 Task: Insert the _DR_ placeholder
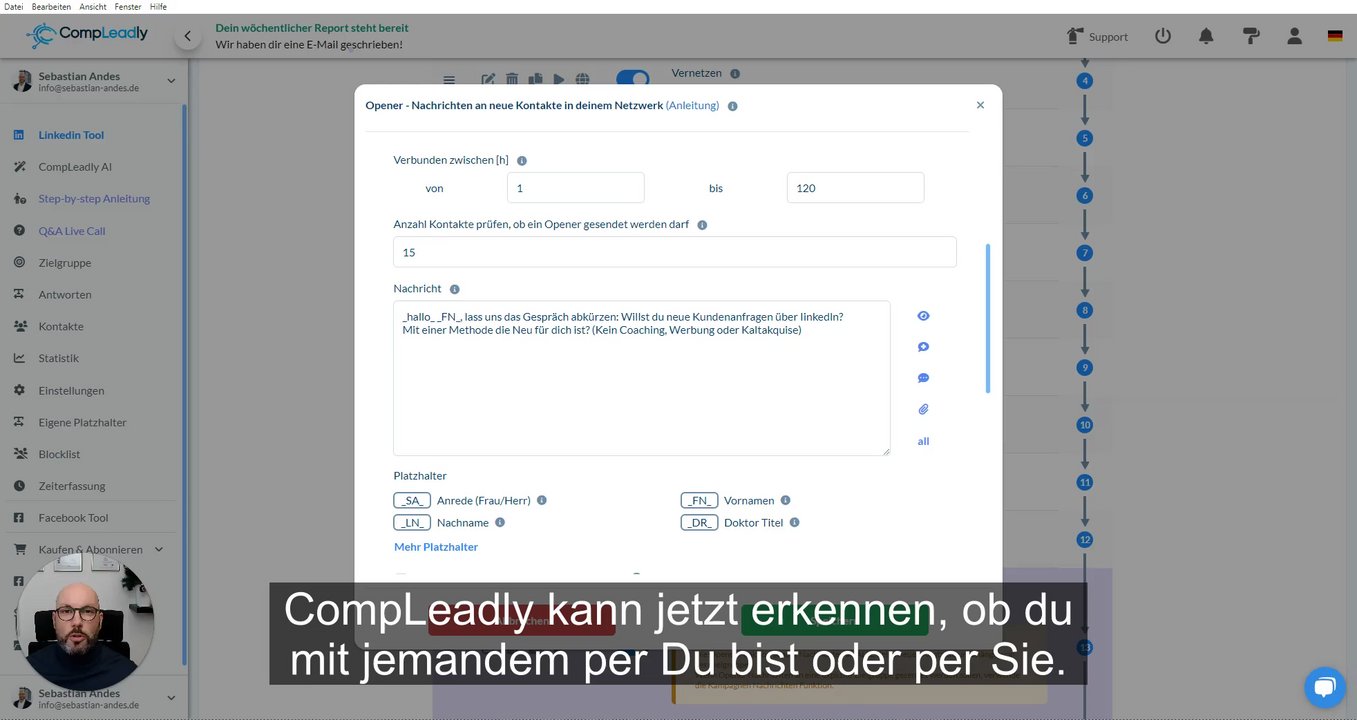[700, 522]
